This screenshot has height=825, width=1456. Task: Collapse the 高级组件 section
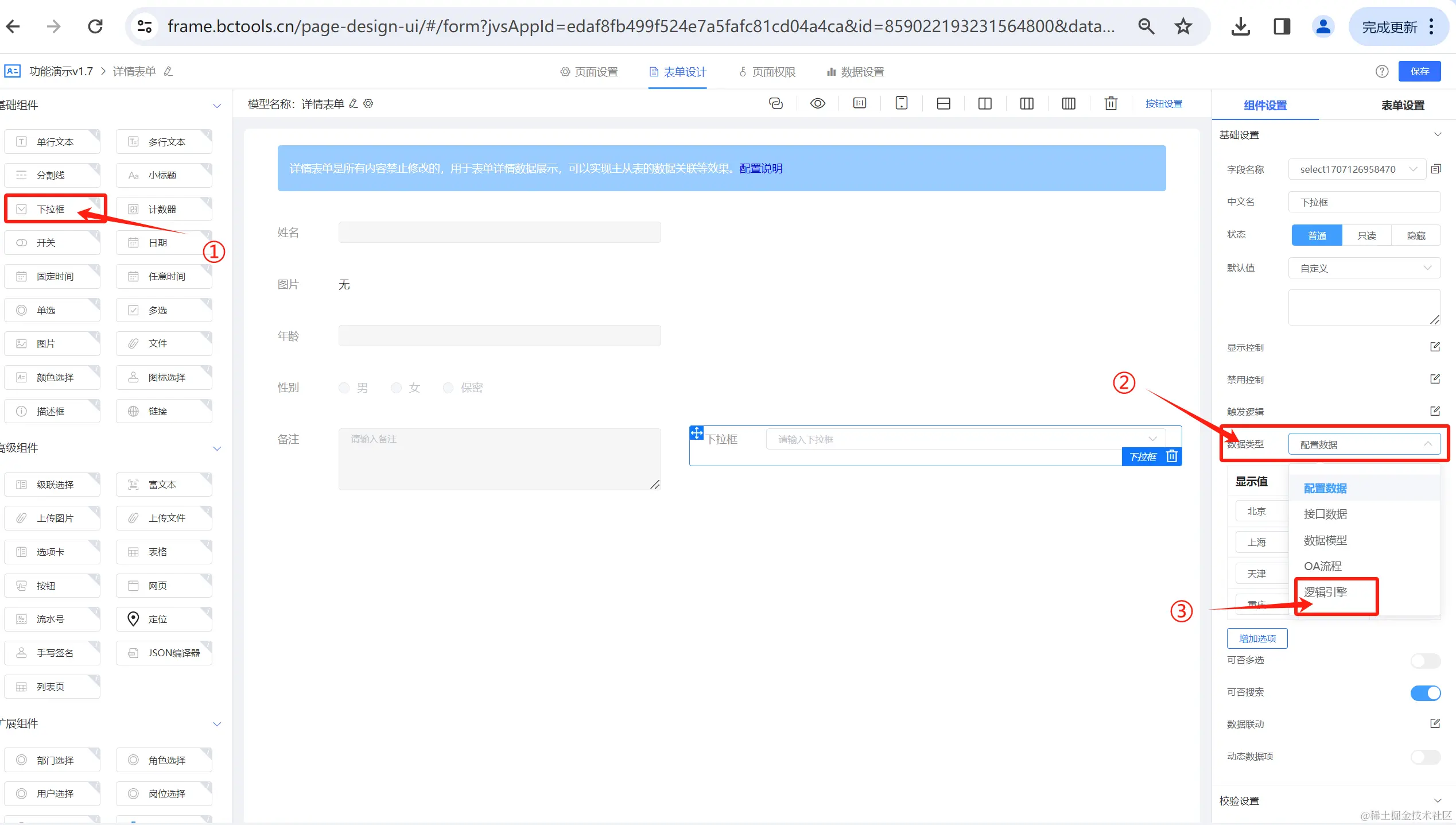[x=217, y=448]
